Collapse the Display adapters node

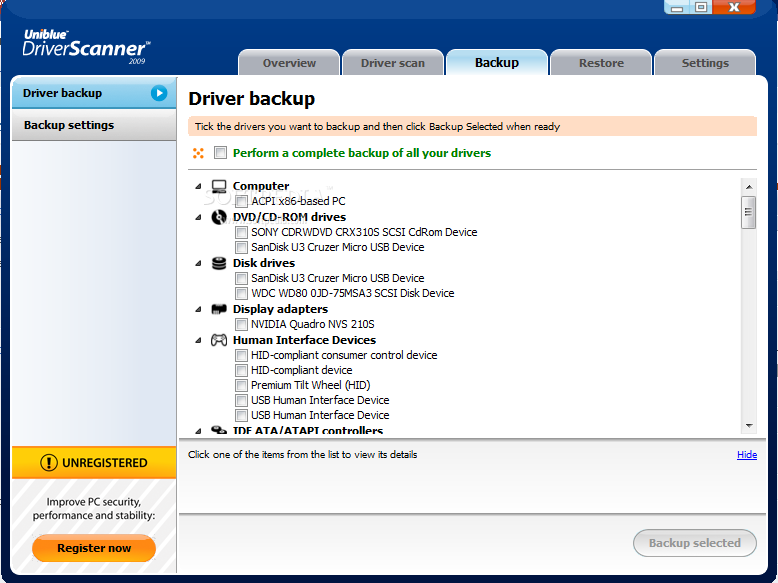198,310
